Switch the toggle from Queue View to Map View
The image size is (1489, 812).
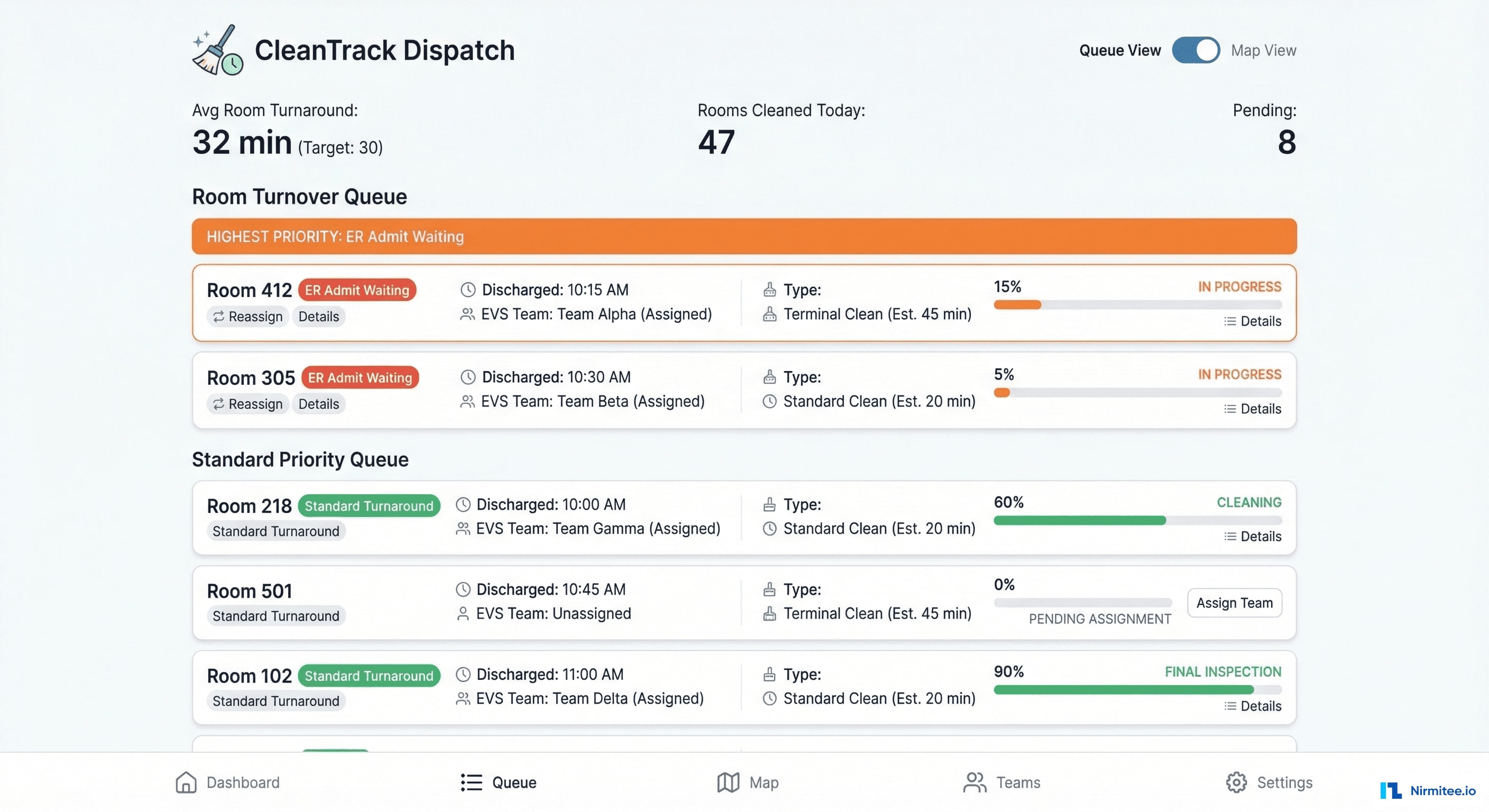tap(1196, 50)
